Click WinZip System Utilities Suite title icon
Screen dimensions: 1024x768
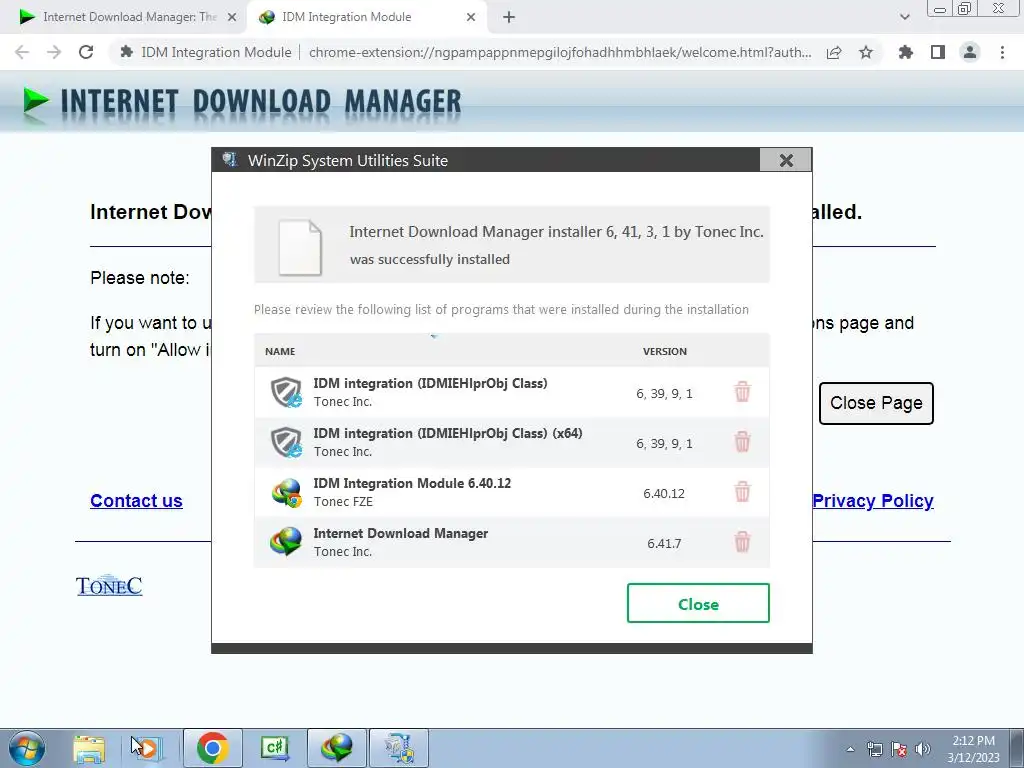[x=229, y=159]
